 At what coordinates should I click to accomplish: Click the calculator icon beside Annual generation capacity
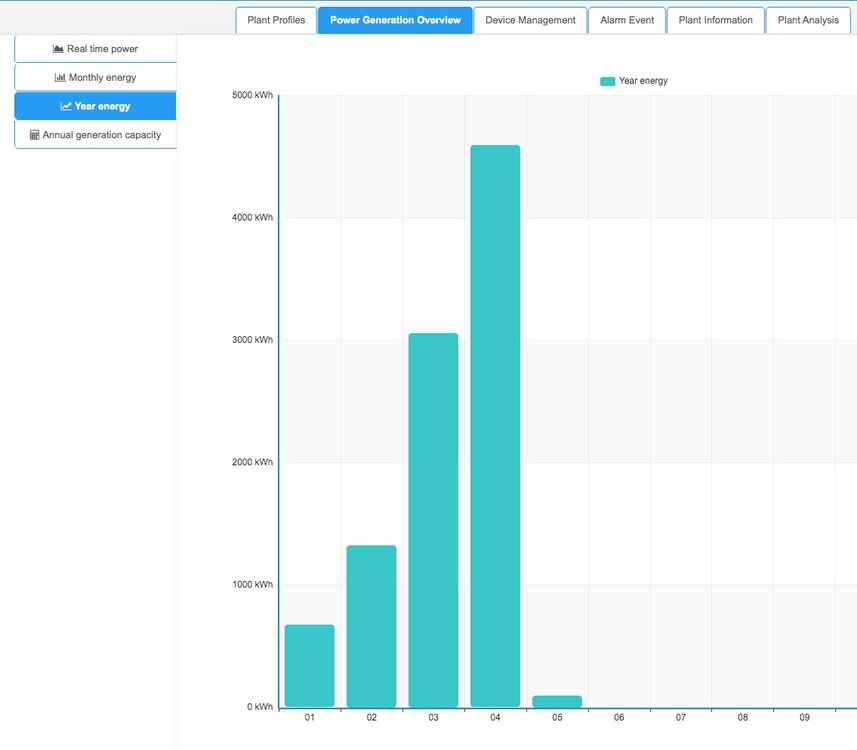click(35, 135)
